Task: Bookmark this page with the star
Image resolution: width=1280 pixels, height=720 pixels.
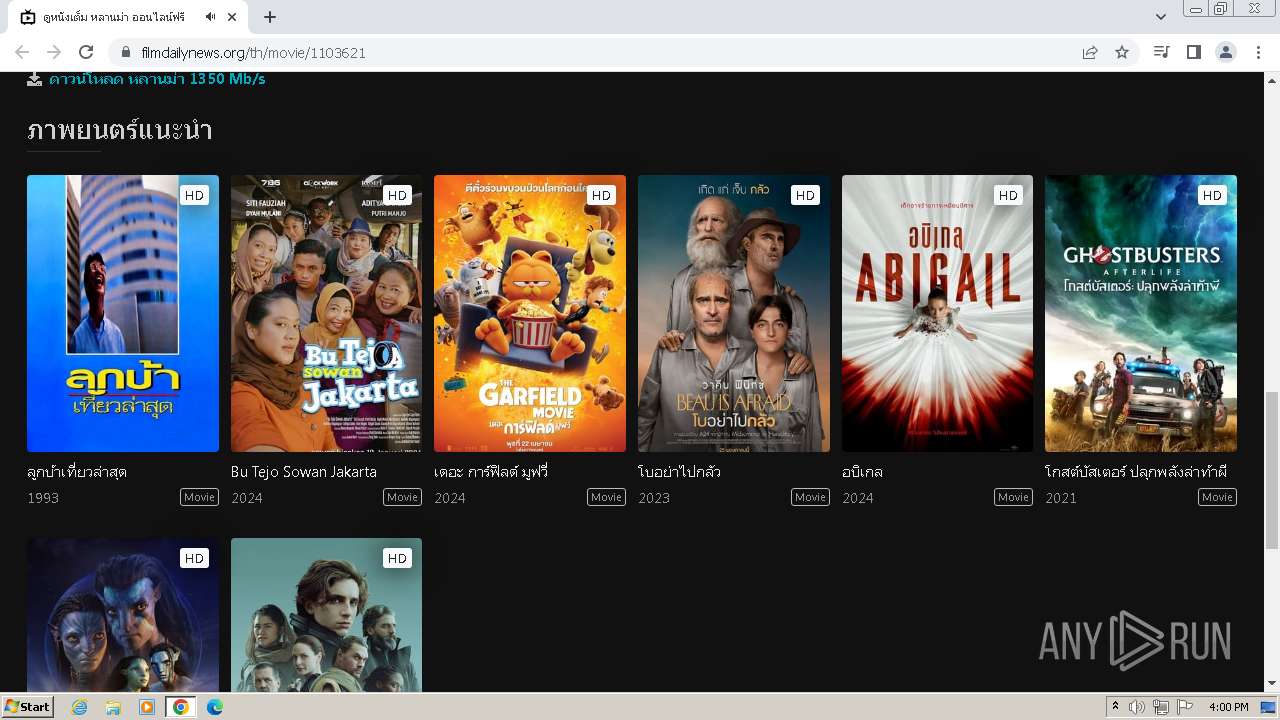Action: click(1122, 52)
